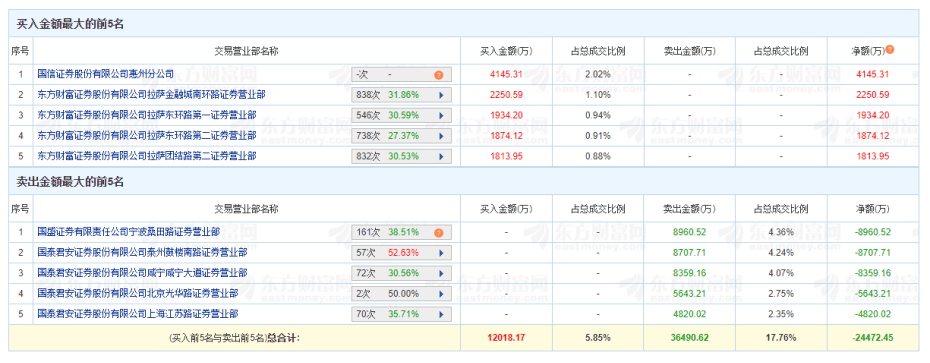The image size is (930, 363).
Task: Open arrow next to 832次 30.53%
Action: 440,157
